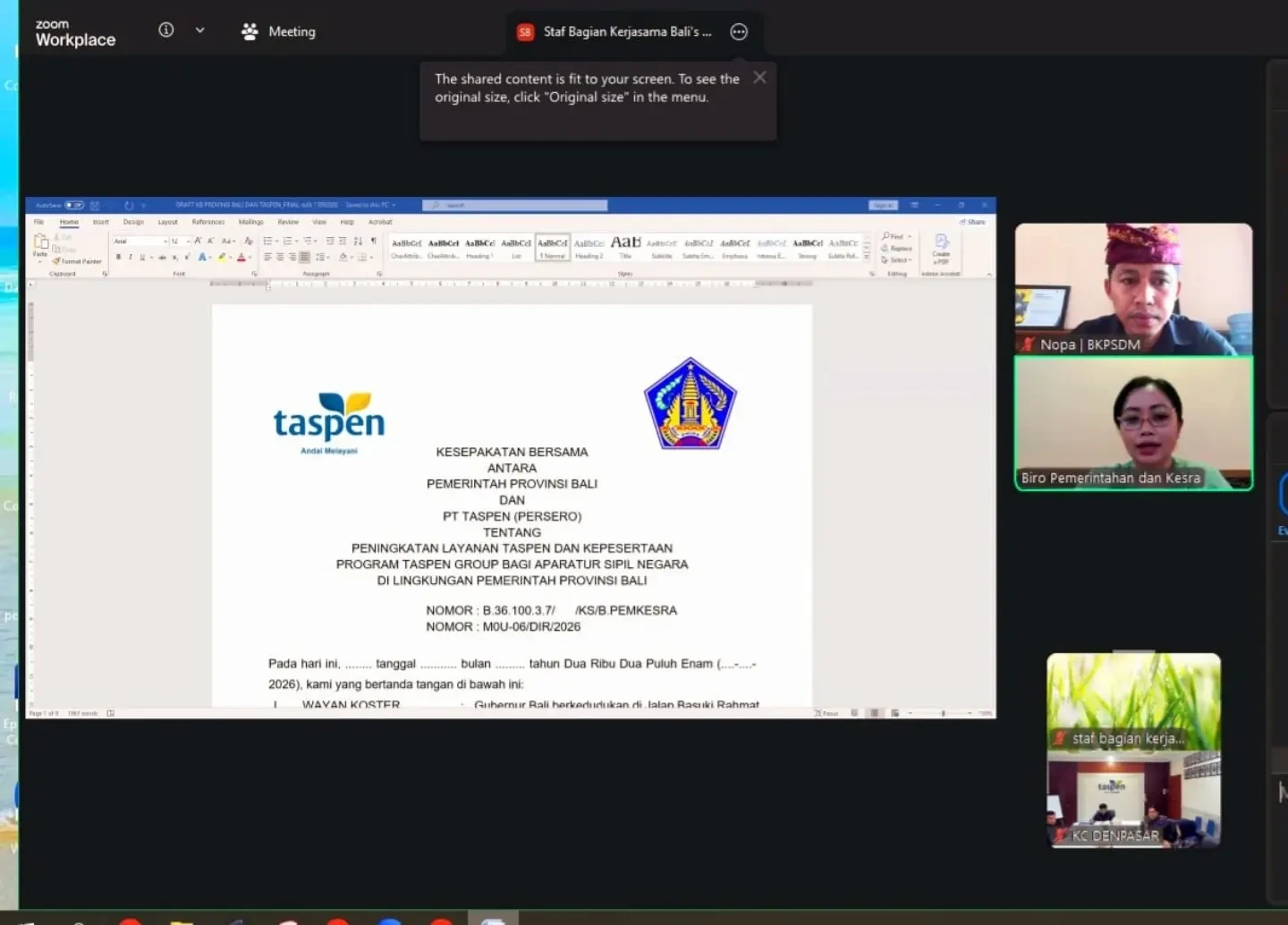The height and width of the screenshot is (925, 1288).
Task: Open the Change Case dropdown
Action: point(228,241)
